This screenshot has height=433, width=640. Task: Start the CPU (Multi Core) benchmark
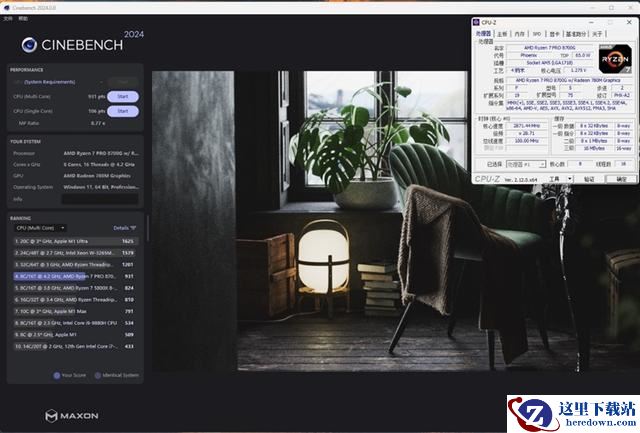click(123, 97)
